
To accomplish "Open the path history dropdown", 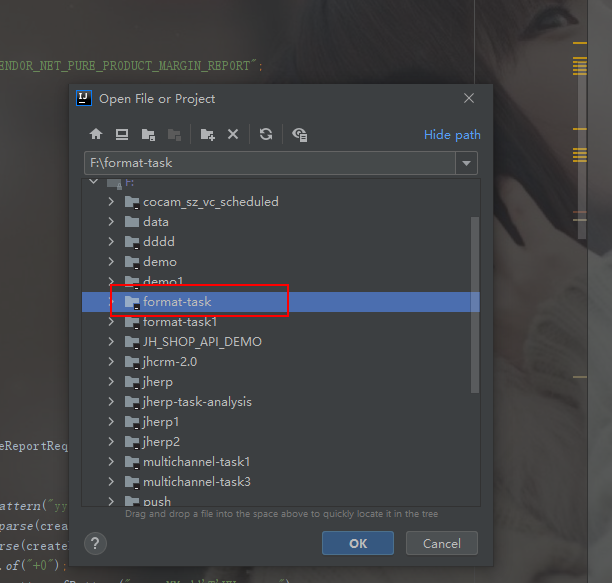I will click(x=466, y=163).
